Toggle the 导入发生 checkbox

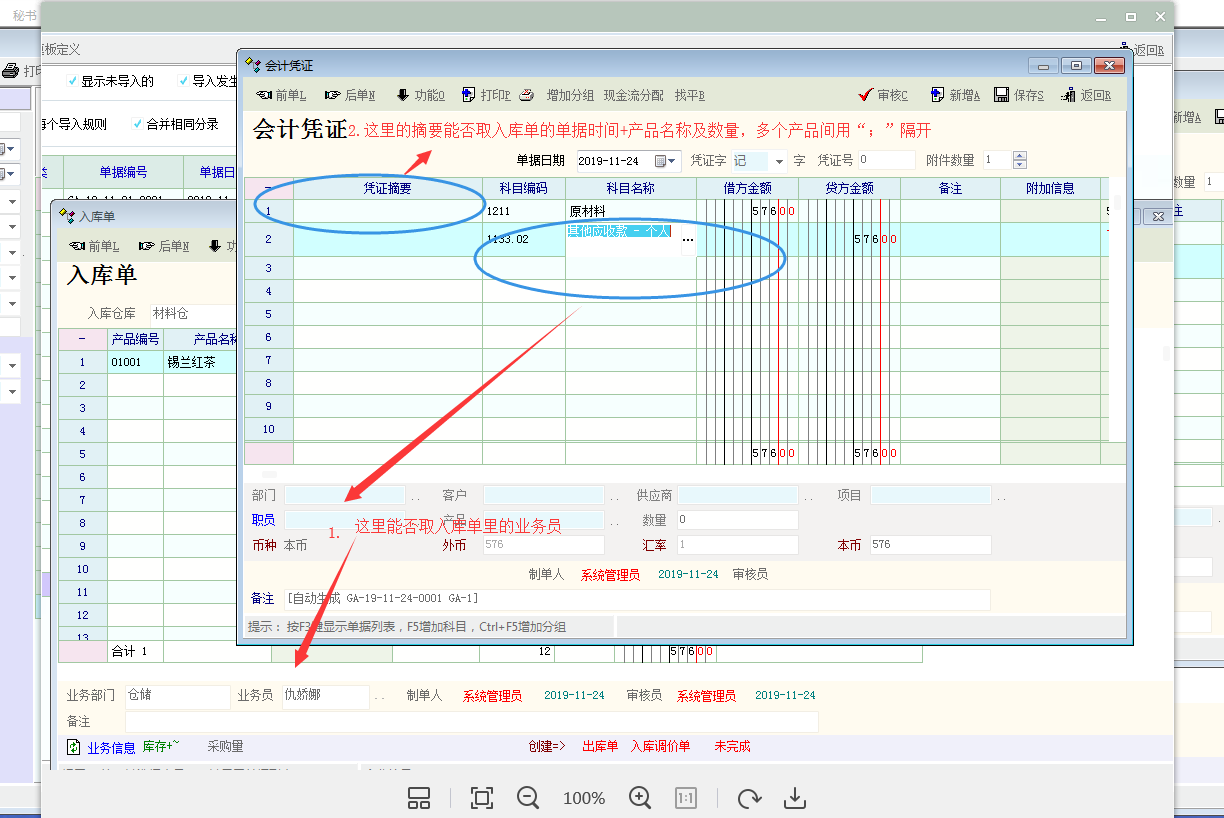[183, 81]
